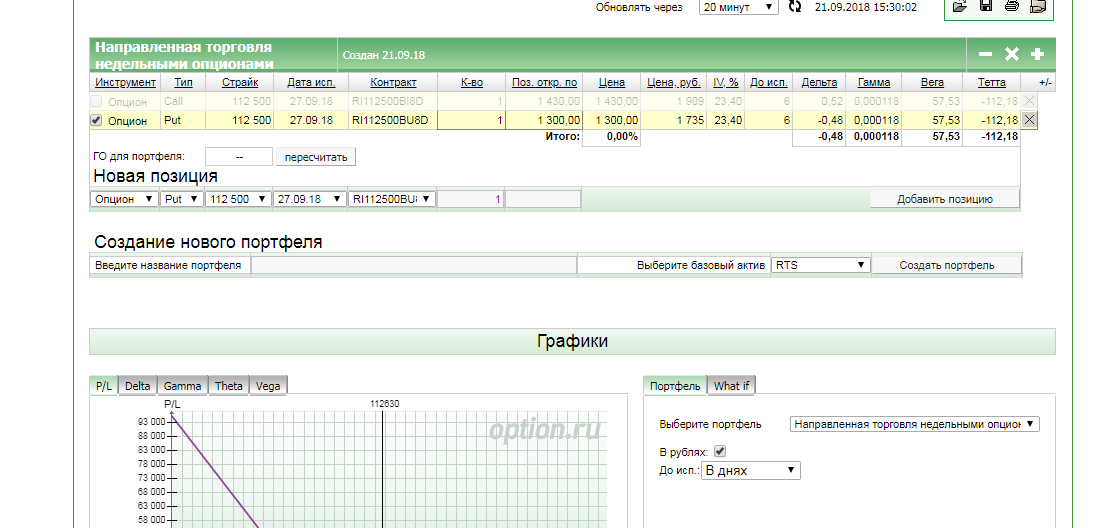
Task: Sort by the 'Вега' column header
Action: point(932,83)
